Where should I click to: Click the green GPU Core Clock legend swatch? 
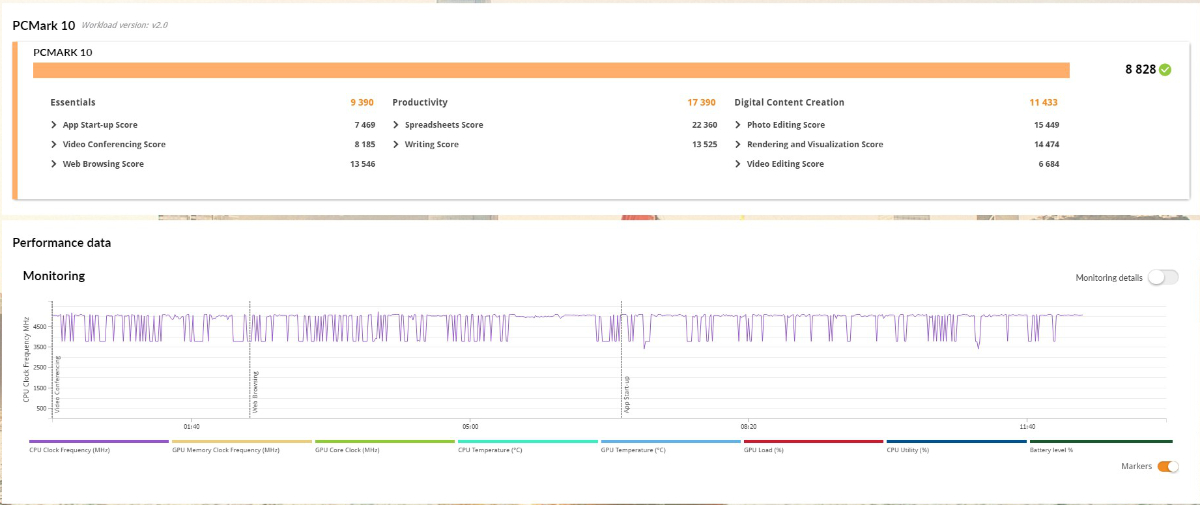point(385,441)
